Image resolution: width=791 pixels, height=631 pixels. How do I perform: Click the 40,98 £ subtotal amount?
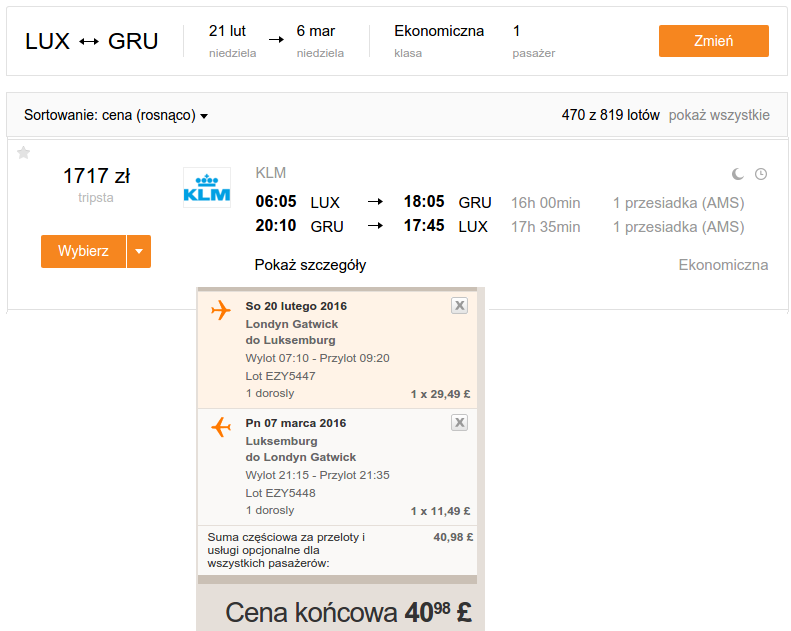pos(453,537)
